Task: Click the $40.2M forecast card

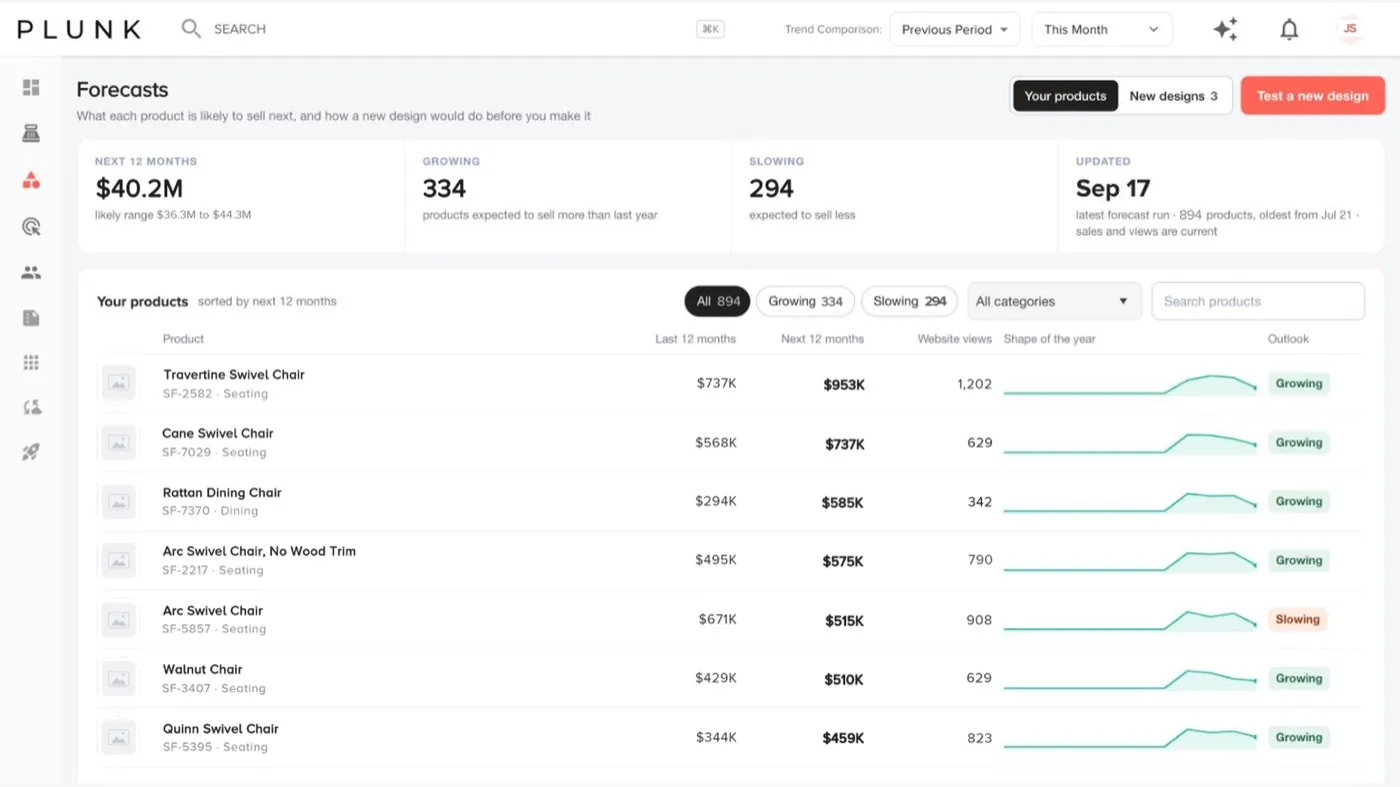Action: 241,196
